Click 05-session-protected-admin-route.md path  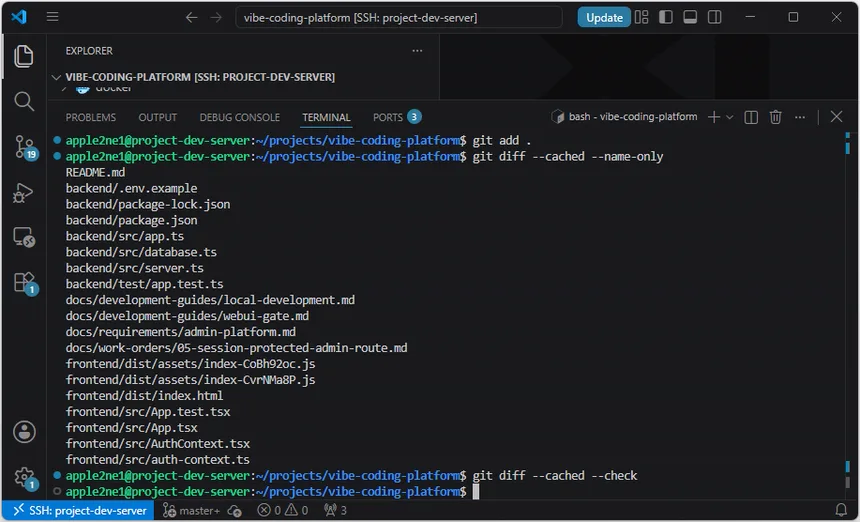[236, 348]
